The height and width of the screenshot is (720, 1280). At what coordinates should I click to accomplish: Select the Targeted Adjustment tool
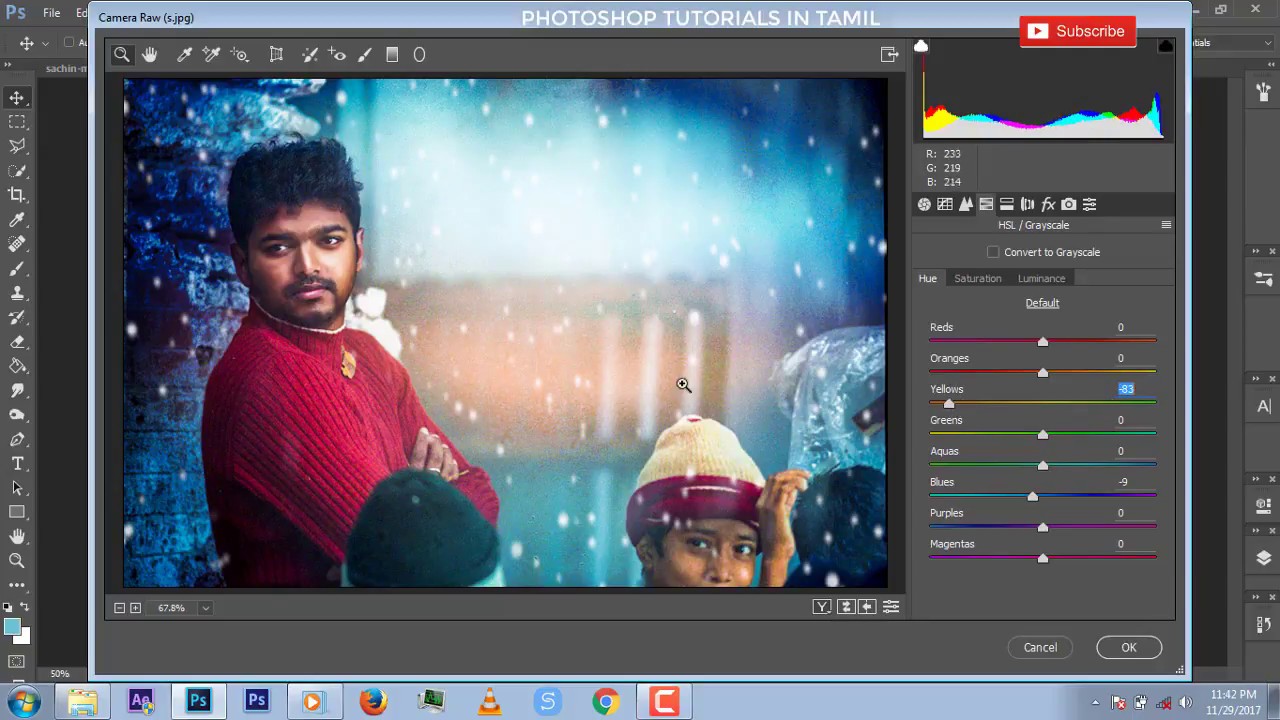239,55
